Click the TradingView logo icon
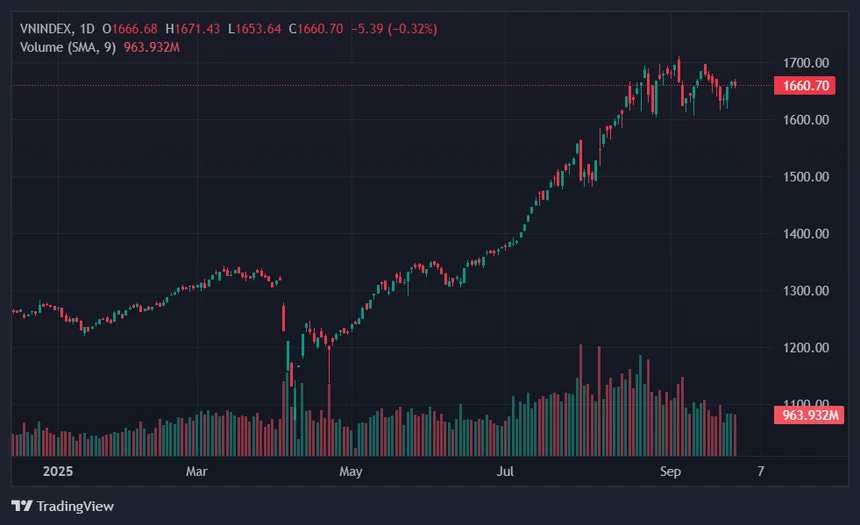 (x=20, y=506)
